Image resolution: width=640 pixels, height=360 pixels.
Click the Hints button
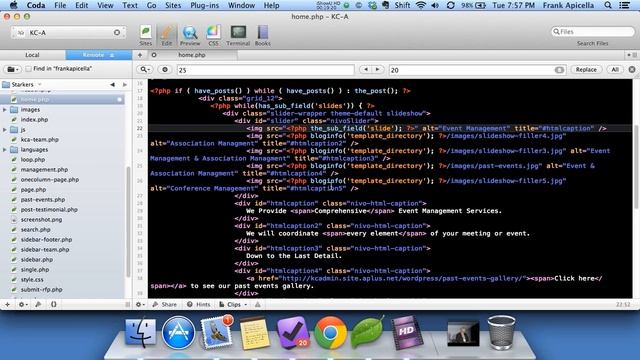click(x=199, y=304)
